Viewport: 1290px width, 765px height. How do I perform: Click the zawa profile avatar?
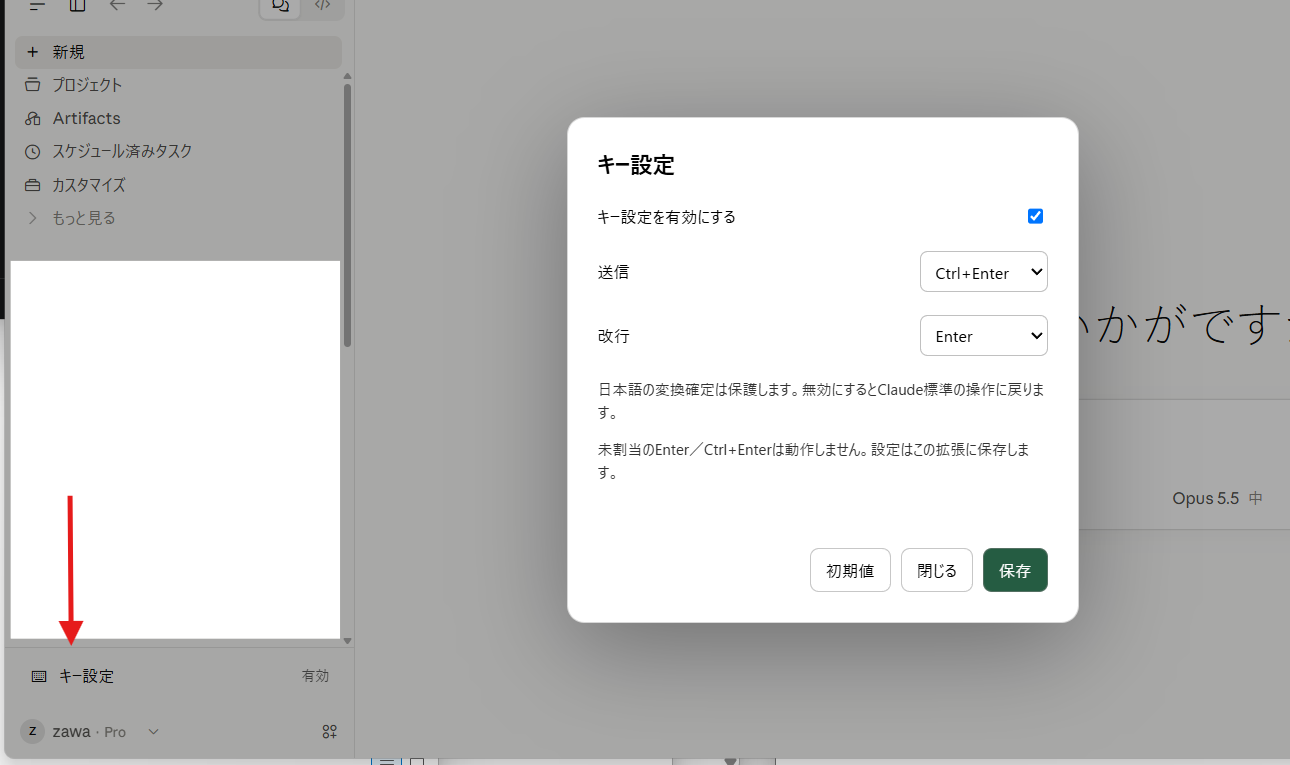32,731
